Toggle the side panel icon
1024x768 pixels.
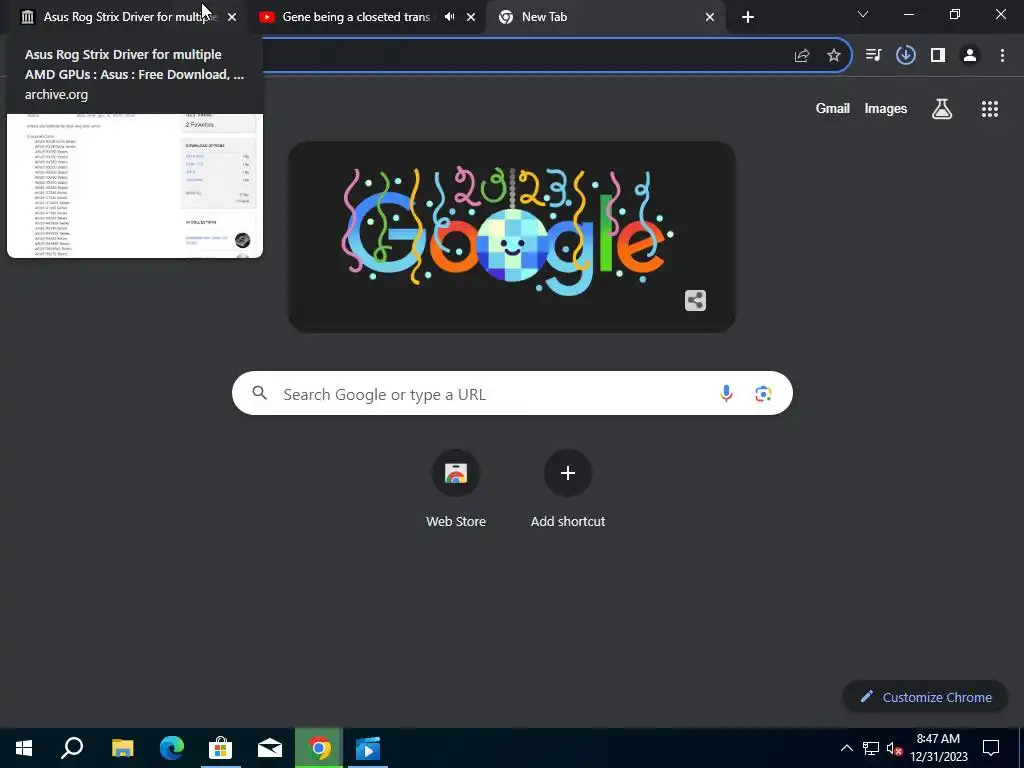pyautogui.click(x=938, y=56)
